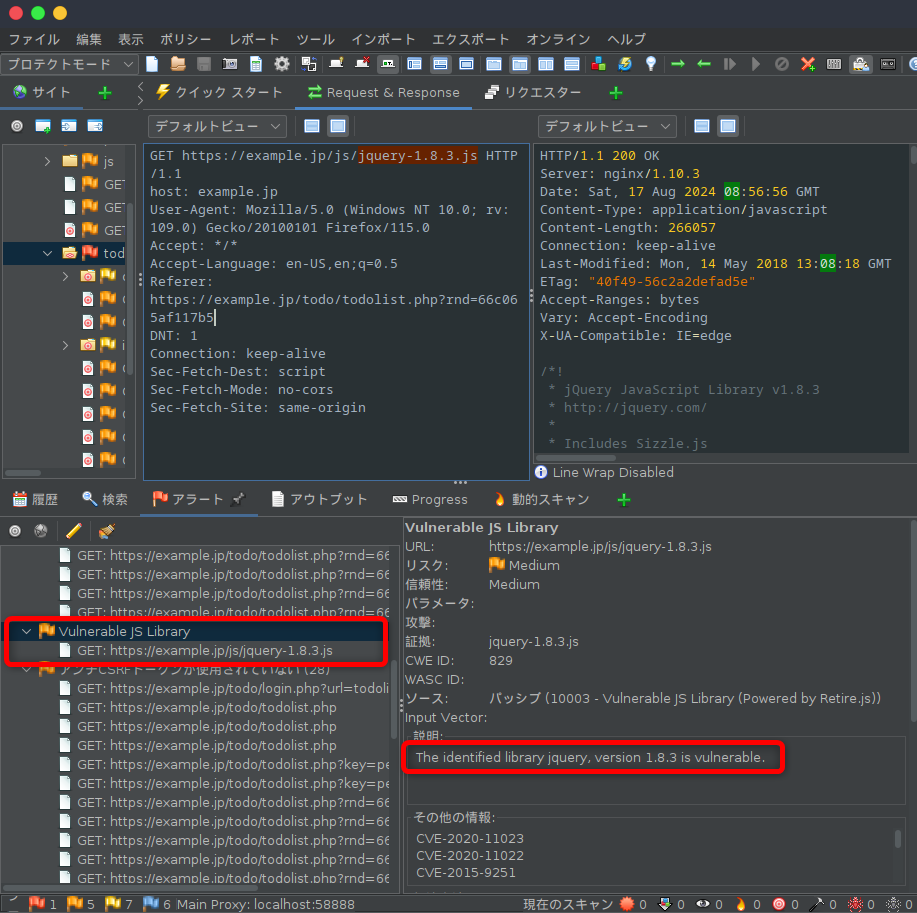This screenshot has height=913, width=917.
Task: Open the プロテクトモード mode dropdown
Action: pos(69,64)
